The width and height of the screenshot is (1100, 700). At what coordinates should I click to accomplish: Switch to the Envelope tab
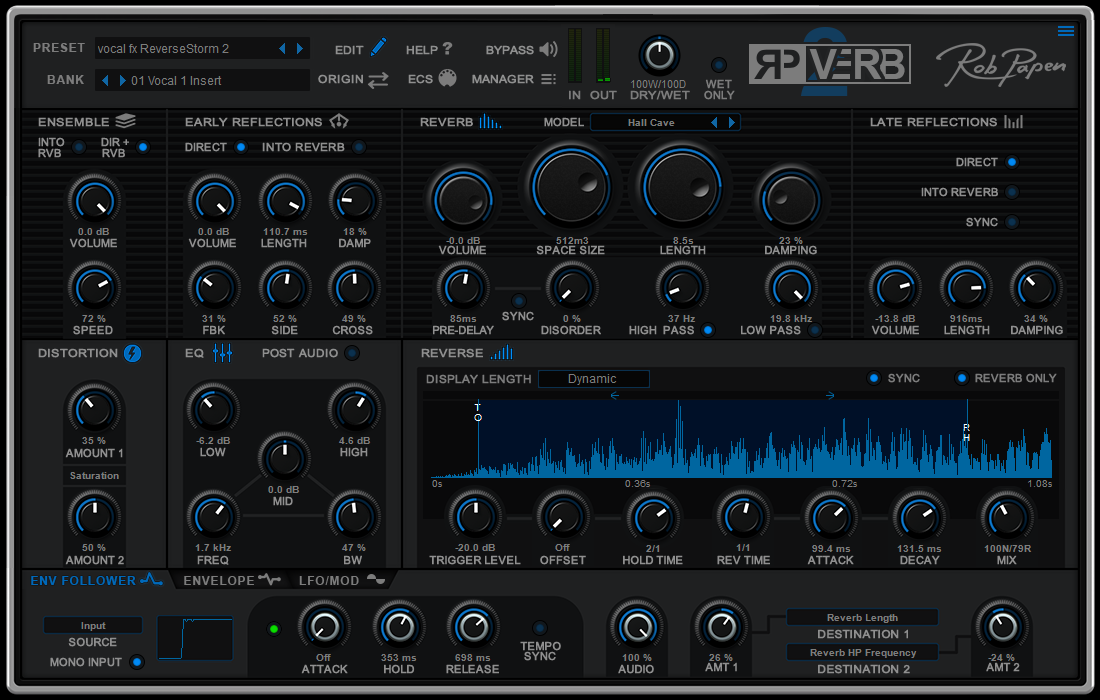coord(228,580)
